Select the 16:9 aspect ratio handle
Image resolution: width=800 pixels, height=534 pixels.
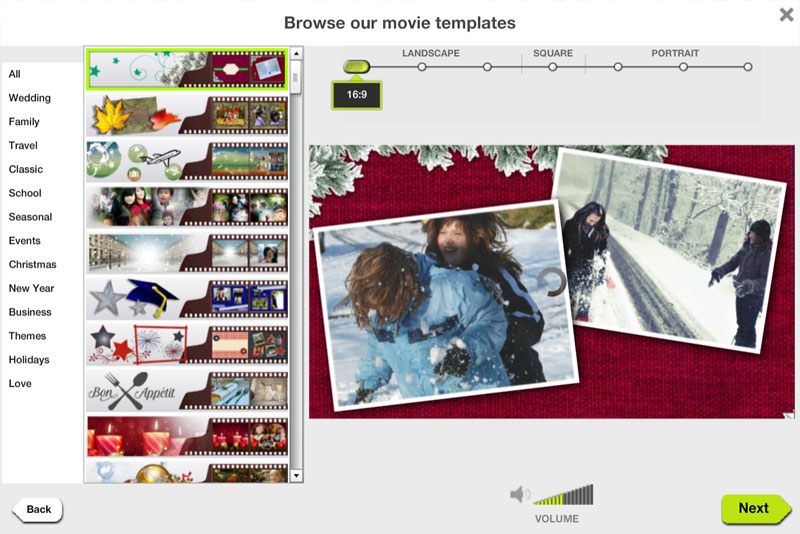[x=356, y=67]
